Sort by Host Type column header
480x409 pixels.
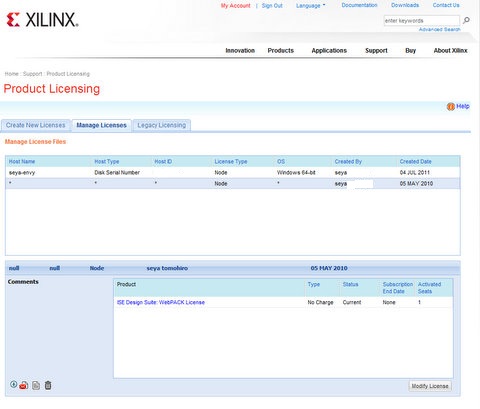click(107, 162)
